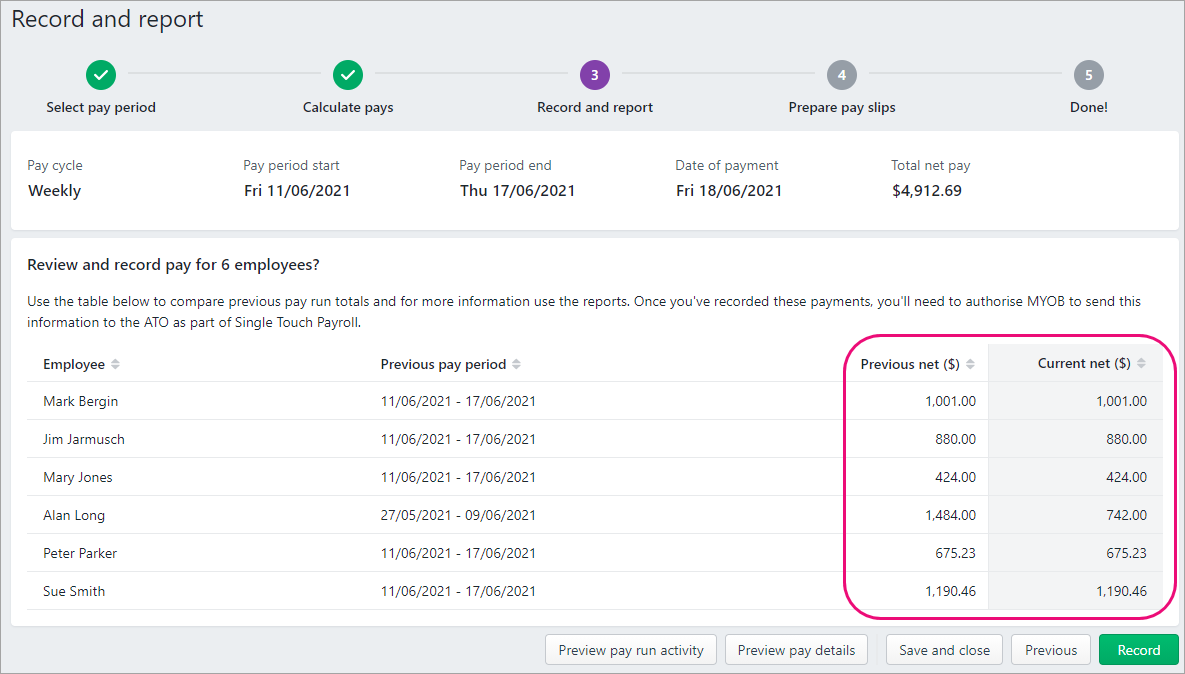Click the Prepare pay slips step label
Image resolution: width=1185 pixels, height=674 pixels.
coord(842,107)
